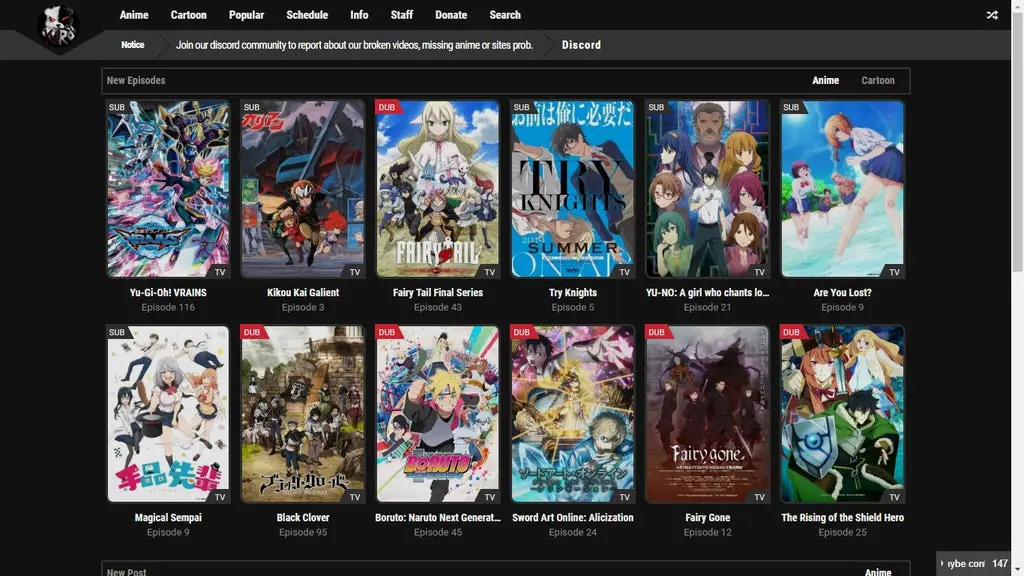1024x576 pixels.
Task: Open the Donate page
Action: tap(451, 14)
